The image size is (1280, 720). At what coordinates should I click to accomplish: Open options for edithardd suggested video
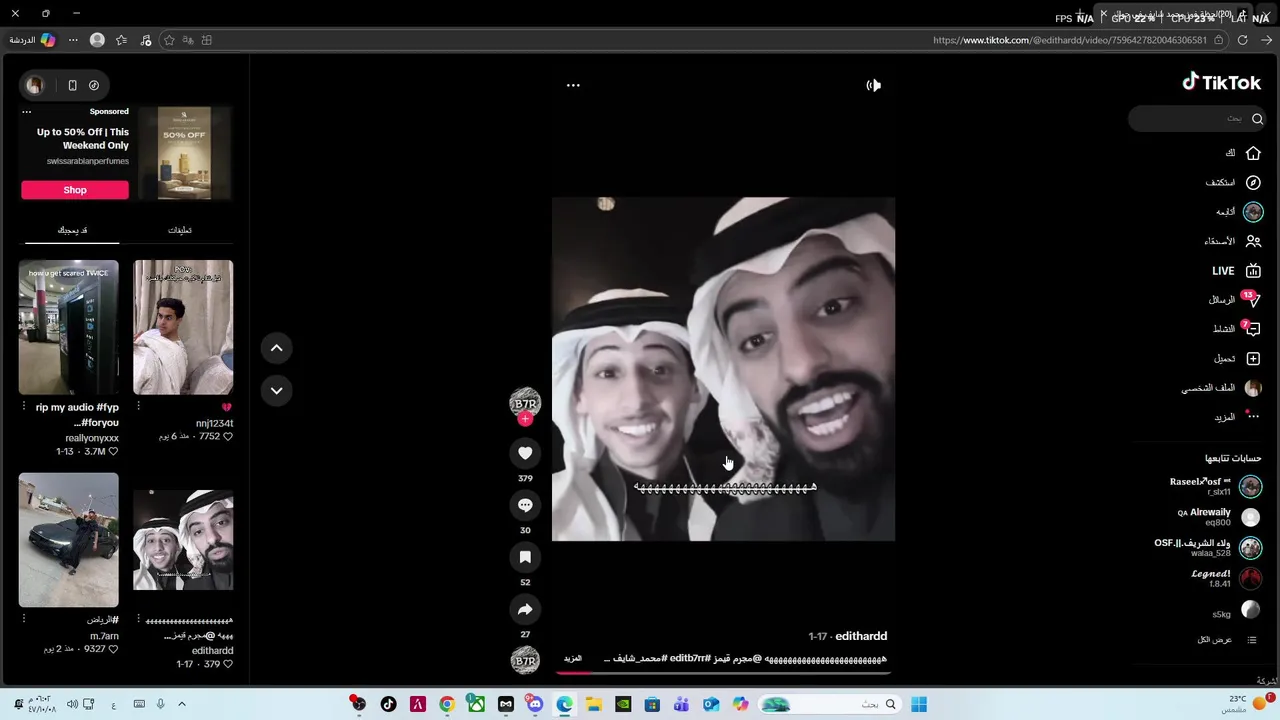(x=139, y=619)
